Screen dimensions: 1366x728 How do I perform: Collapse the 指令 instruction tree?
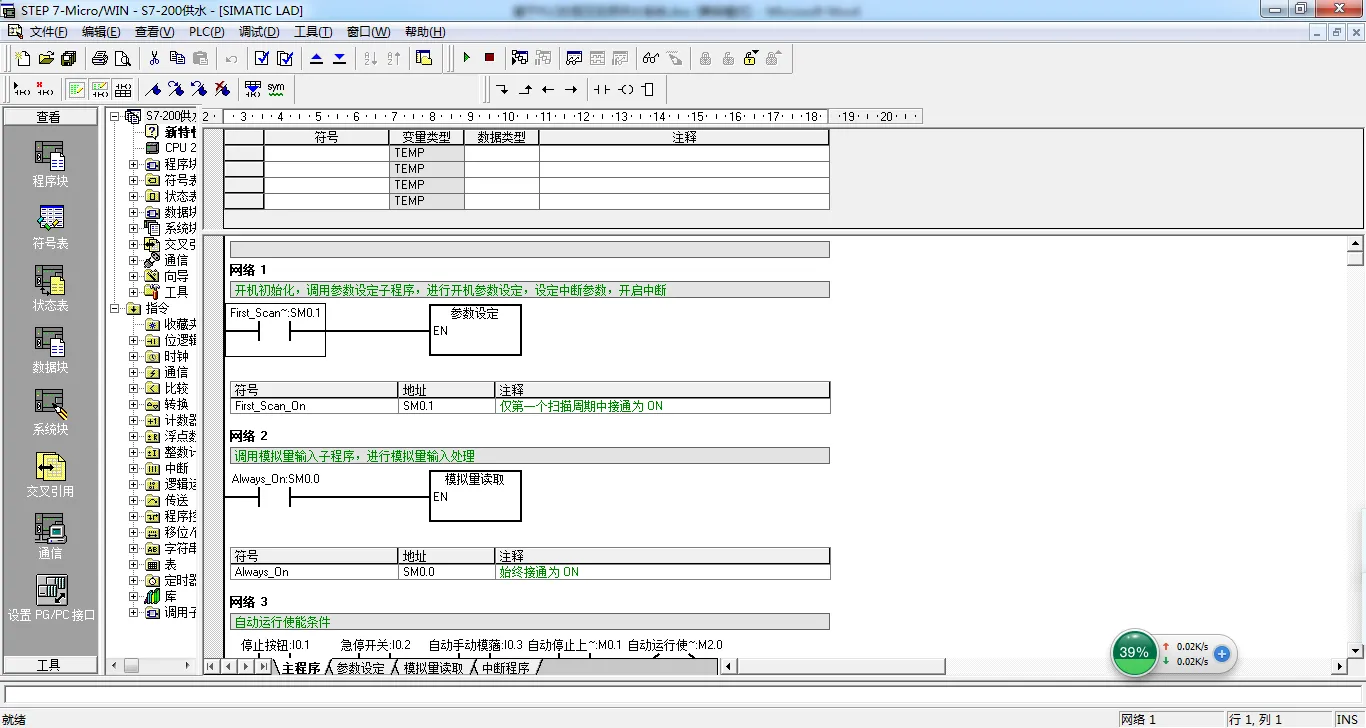[115, 308]
